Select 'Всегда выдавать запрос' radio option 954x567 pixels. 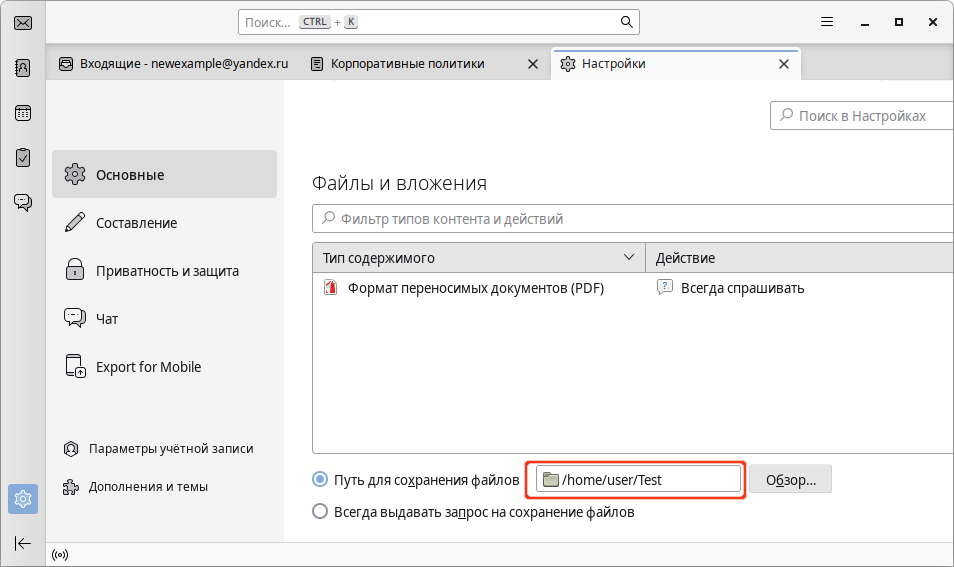pyautogui.click(x=320, y=512)
